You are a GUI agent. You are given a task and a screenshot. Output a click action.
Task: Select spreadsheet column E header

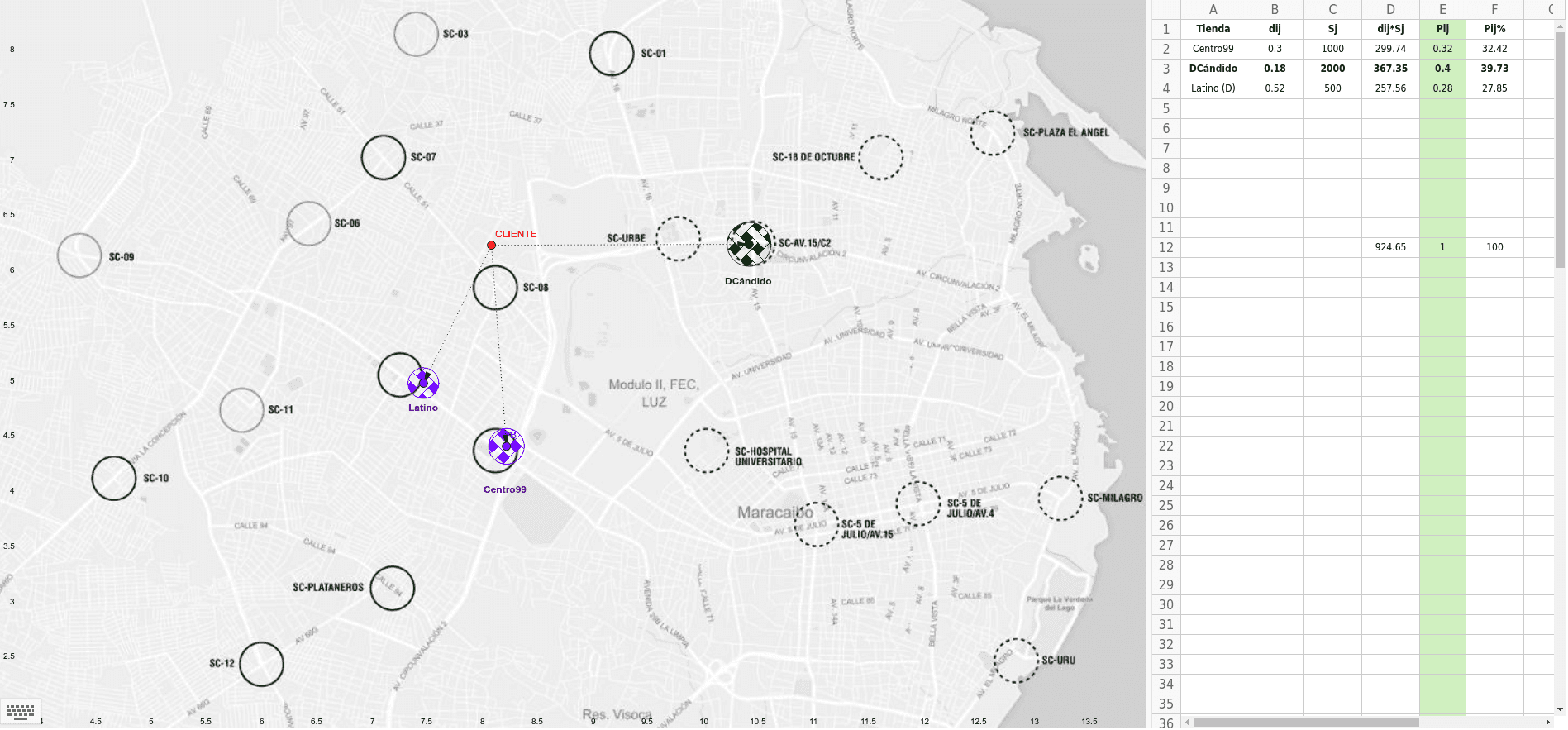click(1442, 9)
